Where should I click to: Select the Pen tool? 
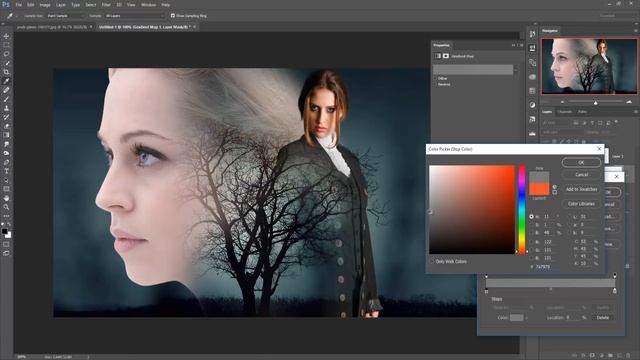pyautogui.click(x=6, y=162)
